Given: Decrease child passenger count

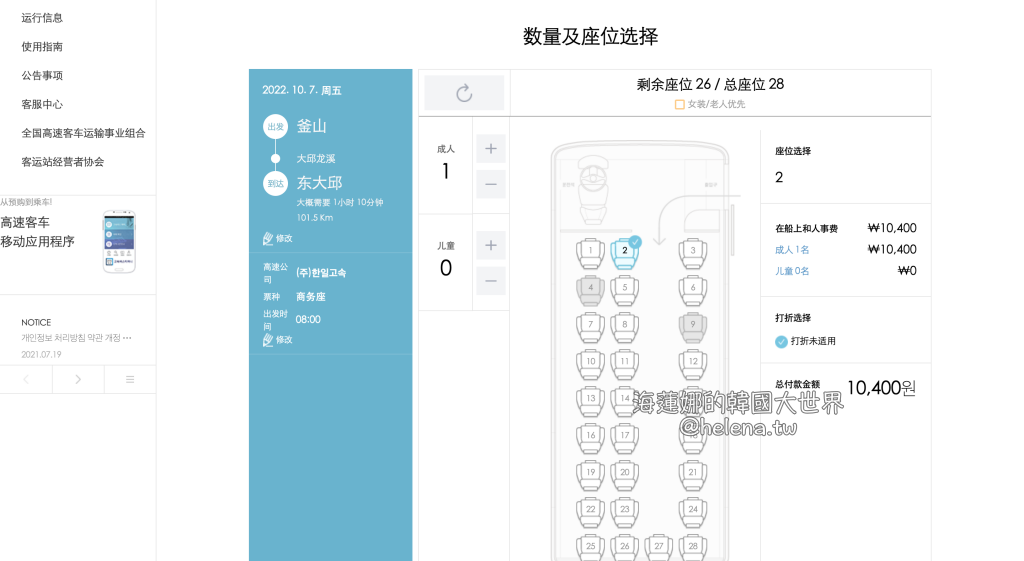Looking at the screenshot, I should (490, 281).
